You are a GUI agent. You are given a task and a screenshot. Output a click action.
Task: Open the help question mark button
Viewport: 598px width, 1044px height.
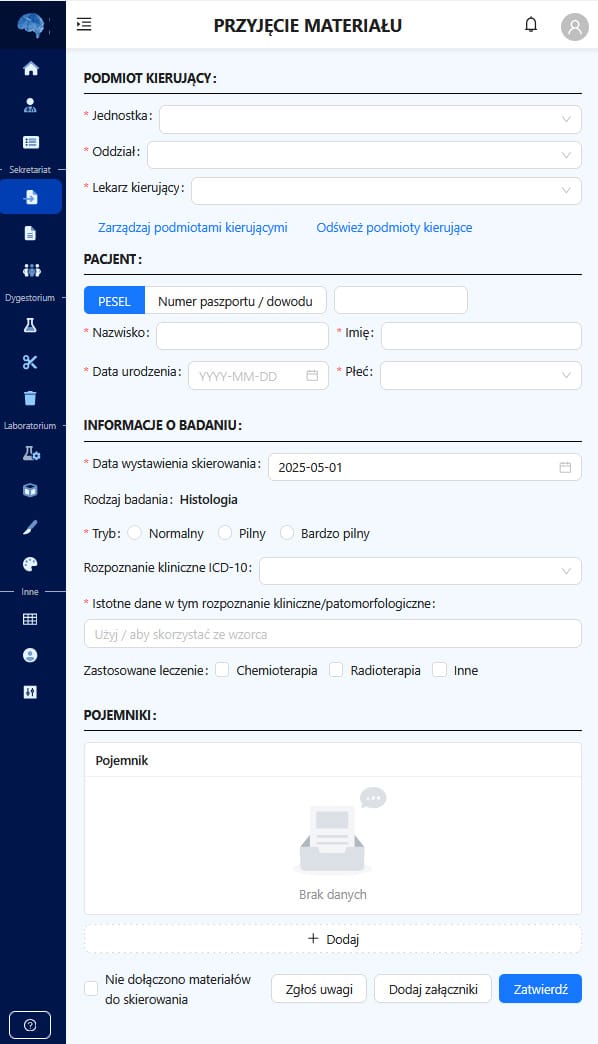[30, 1025]
